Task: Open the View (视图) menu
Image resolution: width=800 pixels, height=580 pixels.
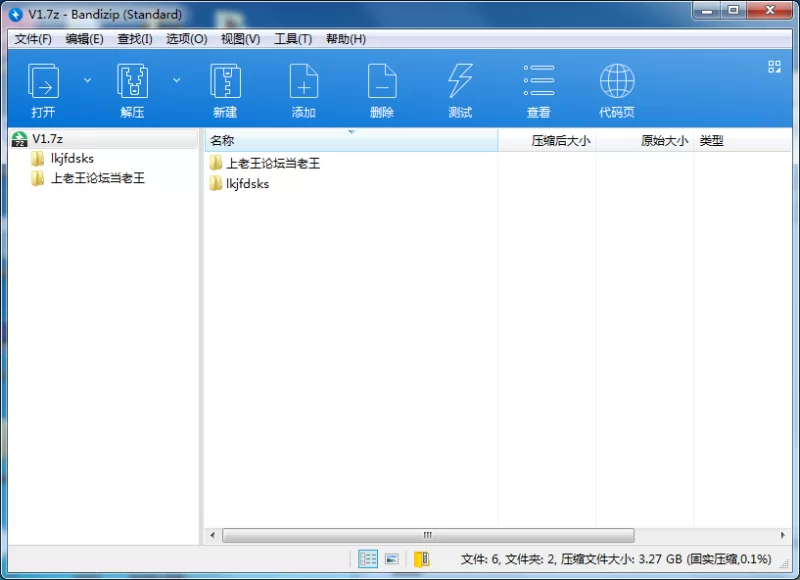Action: pos(241,39)
